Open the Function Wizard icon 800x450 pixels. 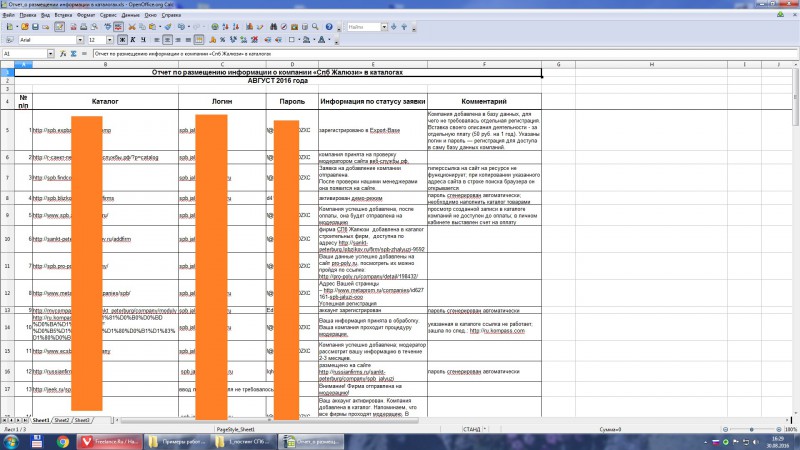[63, 54]
